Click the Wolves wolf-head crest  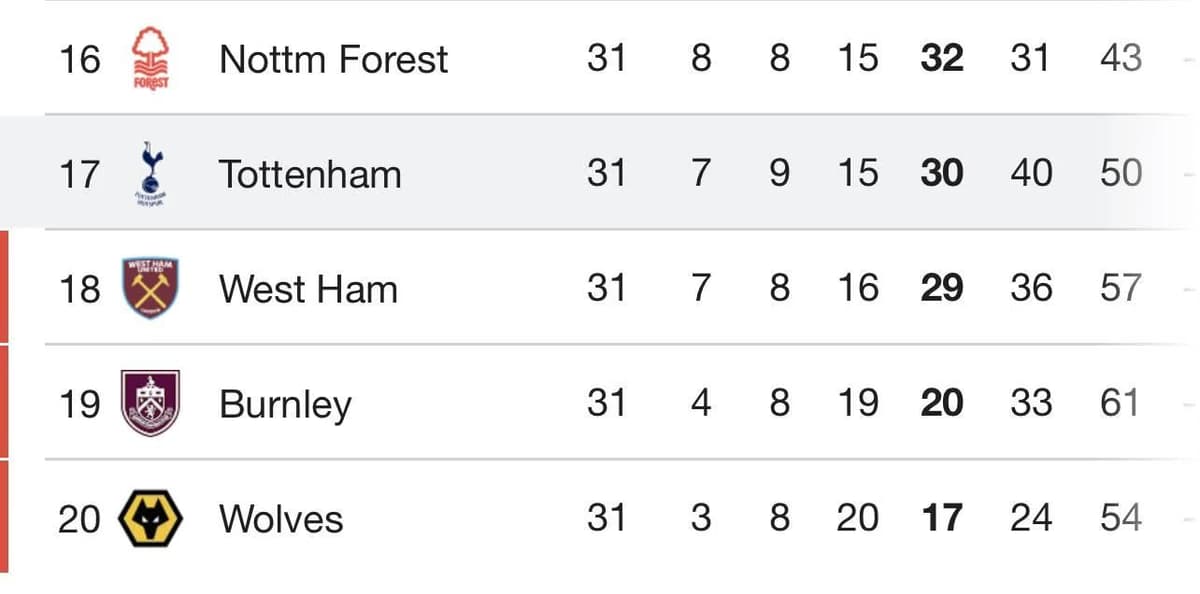[x=150, y=518]
